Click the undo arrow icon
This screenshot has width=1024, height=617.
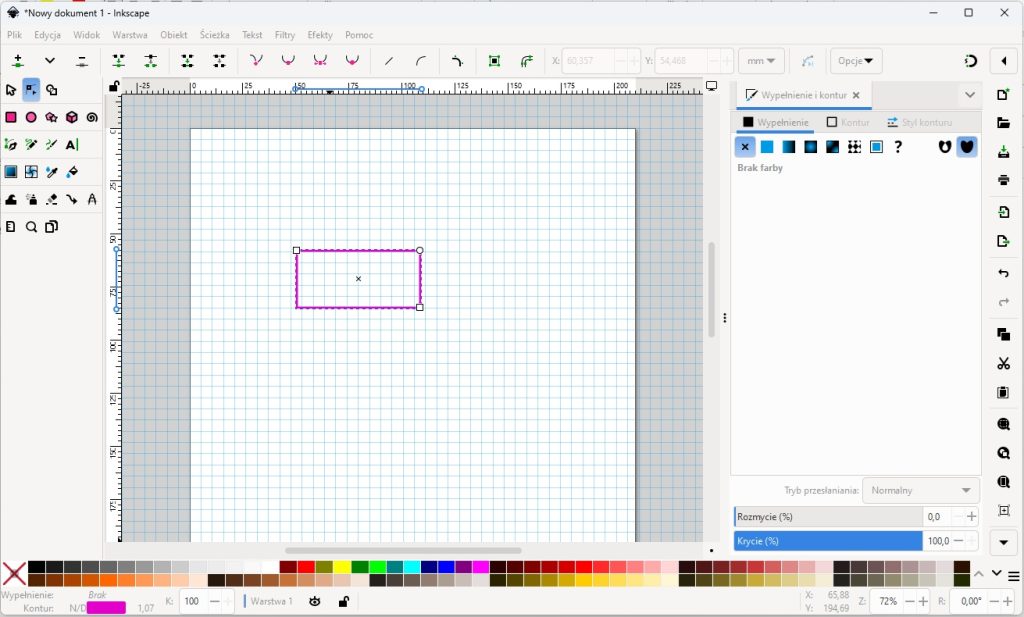click(x=1004, y=273)
